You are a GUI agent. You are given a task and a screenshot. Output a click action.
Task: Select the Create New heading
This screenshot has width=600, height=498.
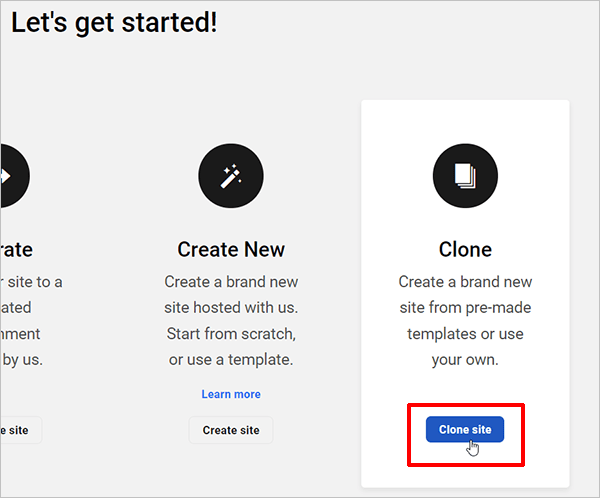tap(231, 249)
